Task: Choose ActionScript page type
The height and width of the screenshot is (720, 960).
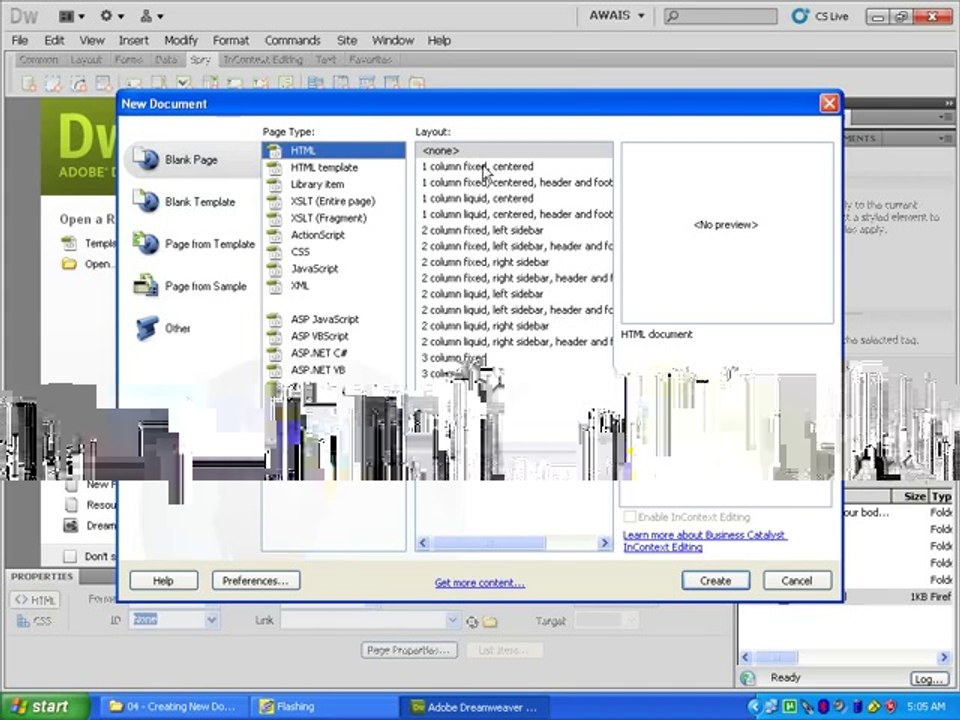Action: click(317, 234)
